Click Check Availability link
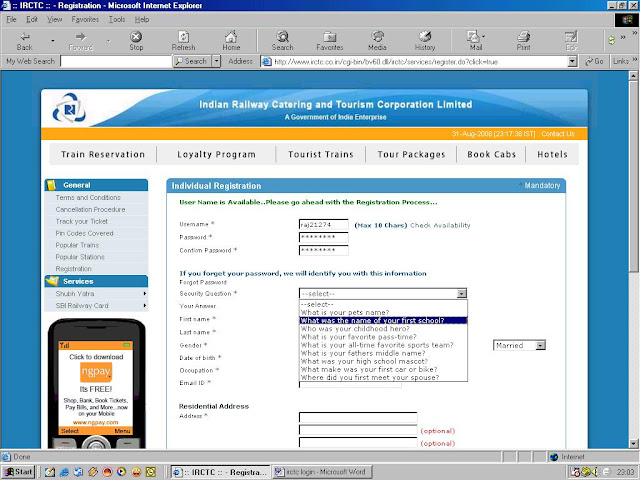The image size is (640, 480). click(x=440, y=225)
